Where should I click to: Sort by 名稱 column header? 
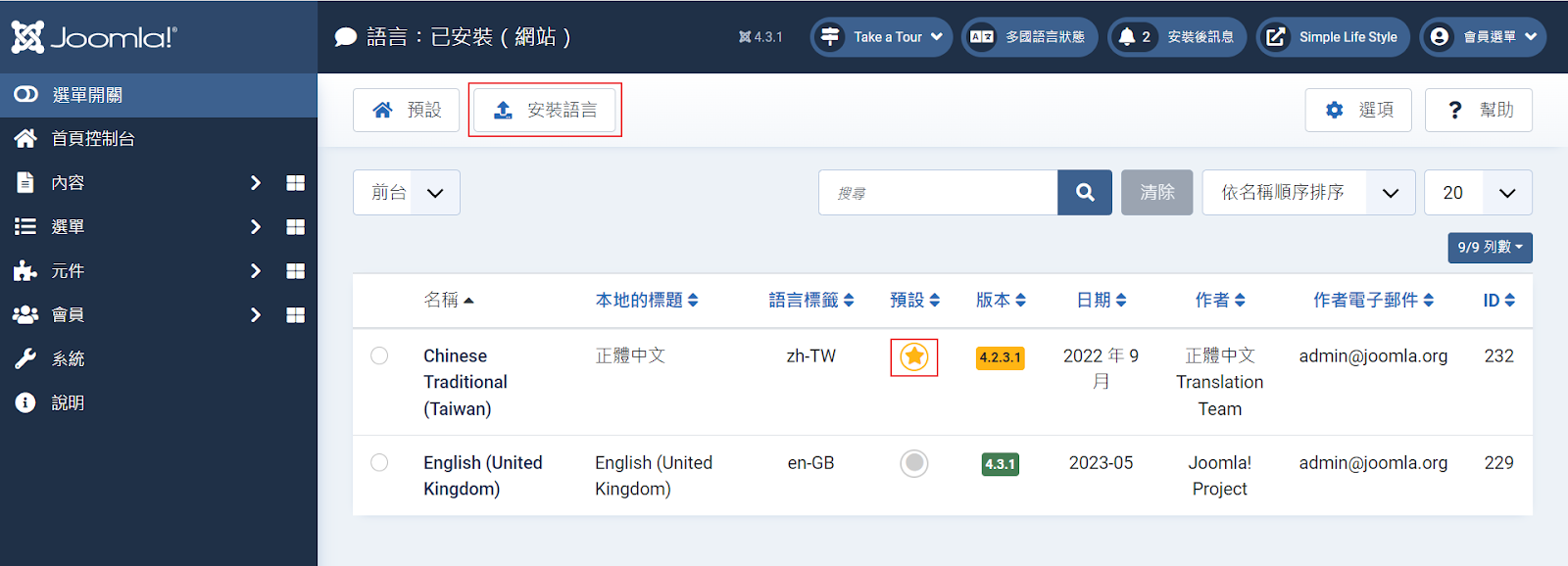point(449,301)
